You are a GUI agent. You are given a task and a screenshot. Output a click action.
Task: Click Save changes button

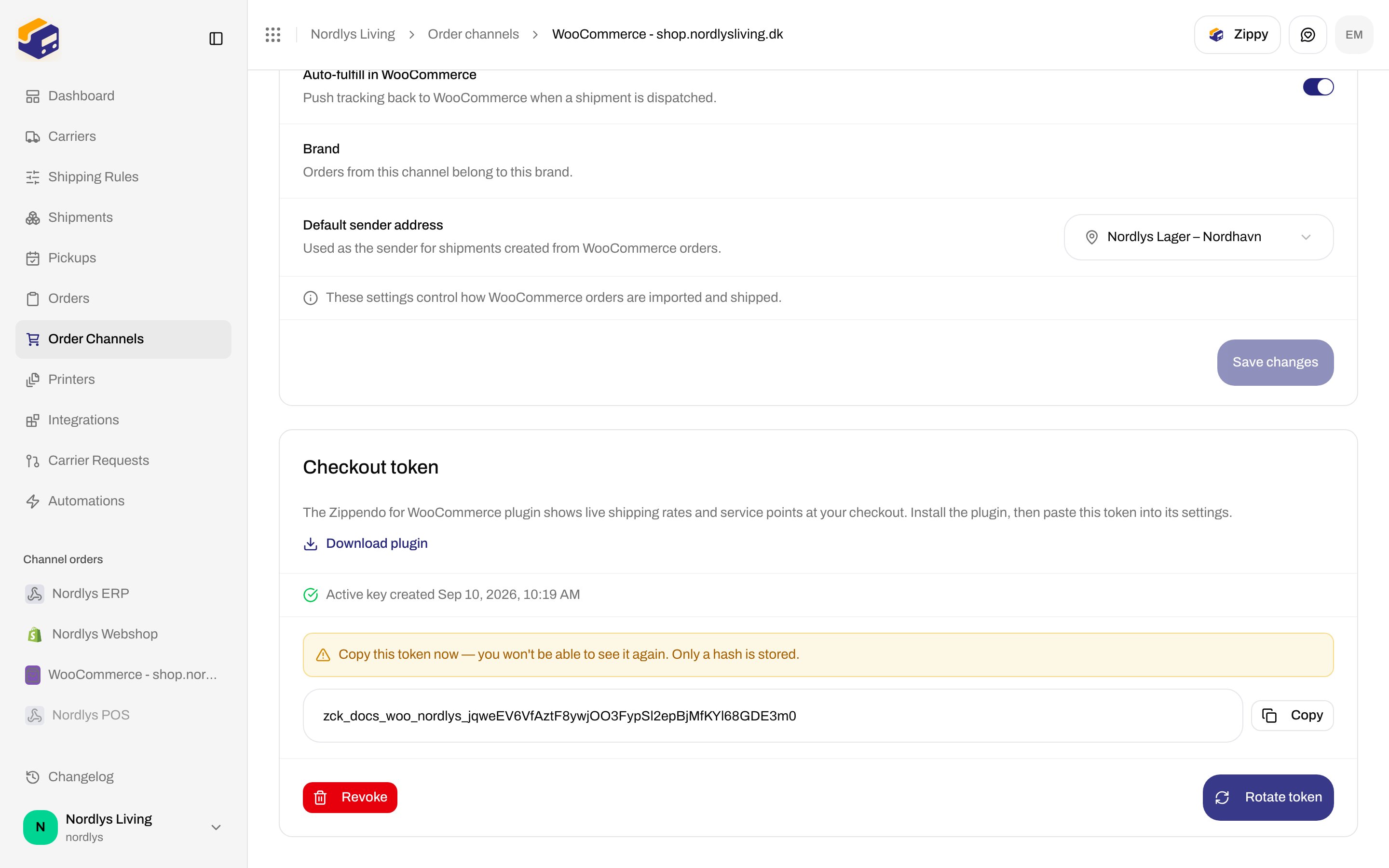pyautogui.click(x=1275, y=362)
